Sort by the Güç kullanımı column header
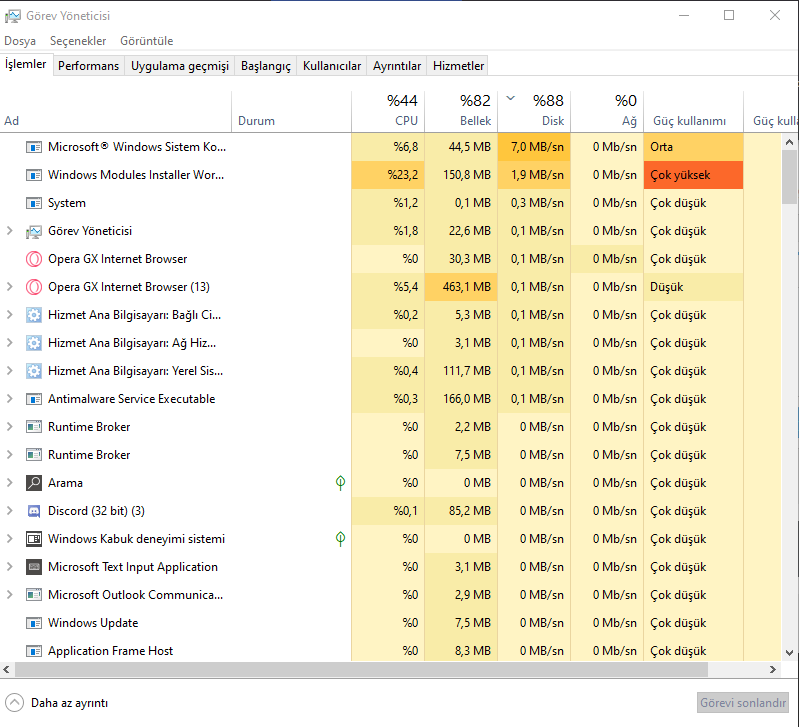799x727 pixels. [694, 111]
